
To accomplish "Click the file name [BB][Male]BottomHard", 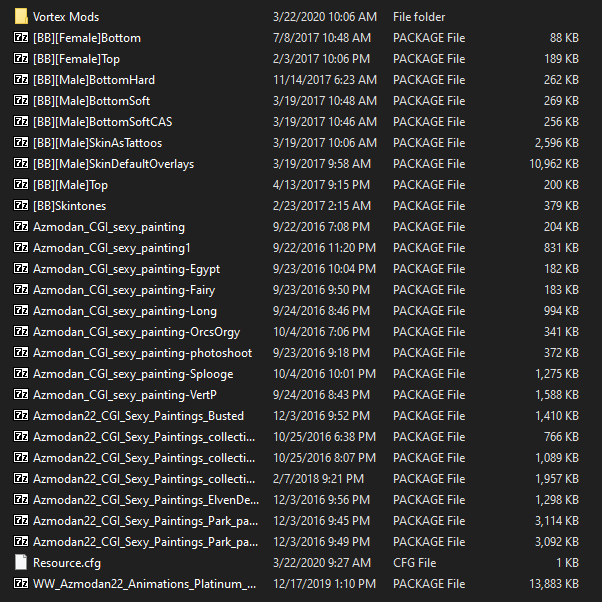I will click(x=94, y=80).
